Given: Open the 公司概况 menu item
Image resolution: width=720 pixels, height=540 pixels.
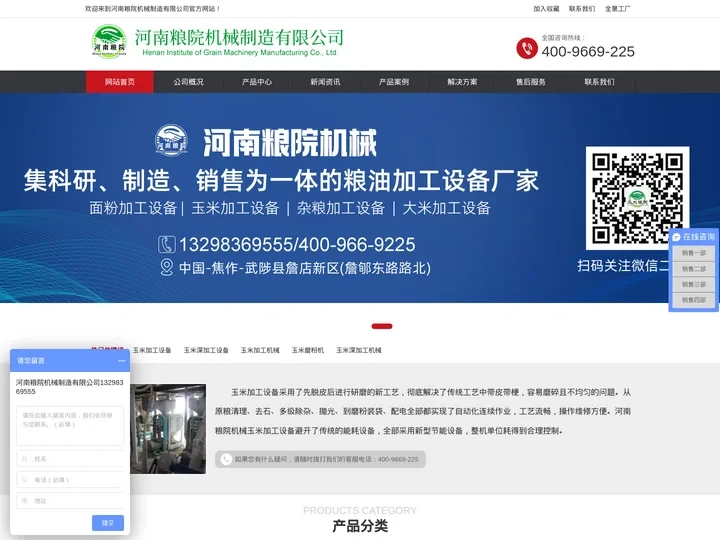Looking at the screenshot, I should 188,82.
